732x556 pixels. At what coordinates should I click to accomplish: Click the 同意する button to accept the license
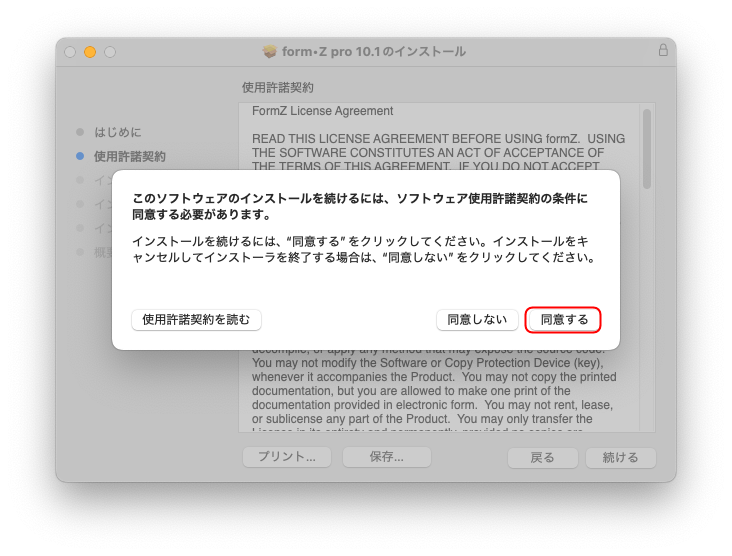tap(563, 320)
